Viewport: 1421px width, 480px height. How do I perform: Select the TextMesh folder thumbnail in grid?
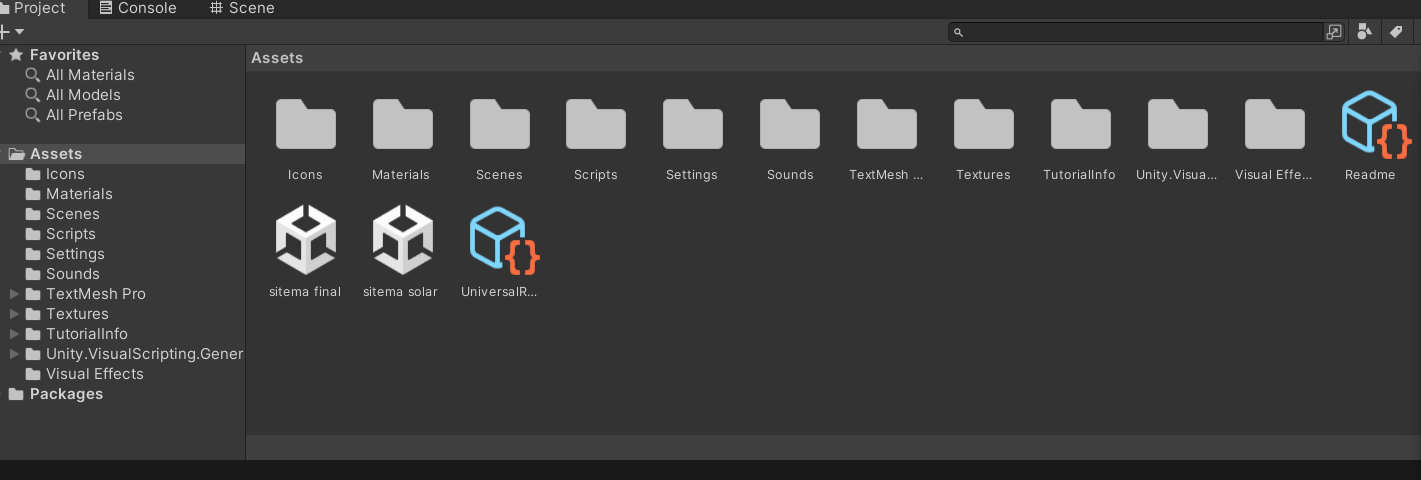[x=886, y=124]
